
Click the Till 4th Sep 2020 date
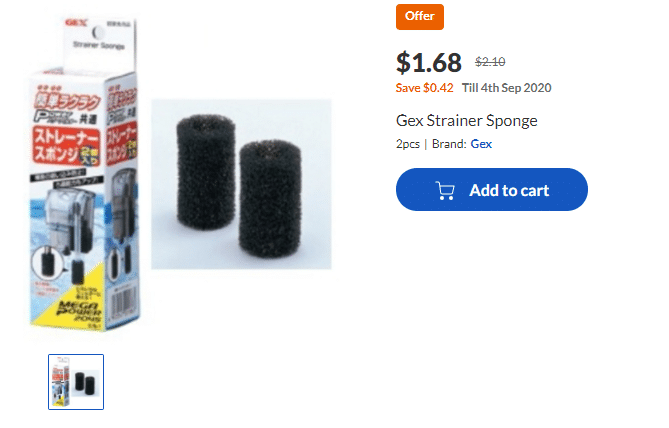tap(507, 88)
